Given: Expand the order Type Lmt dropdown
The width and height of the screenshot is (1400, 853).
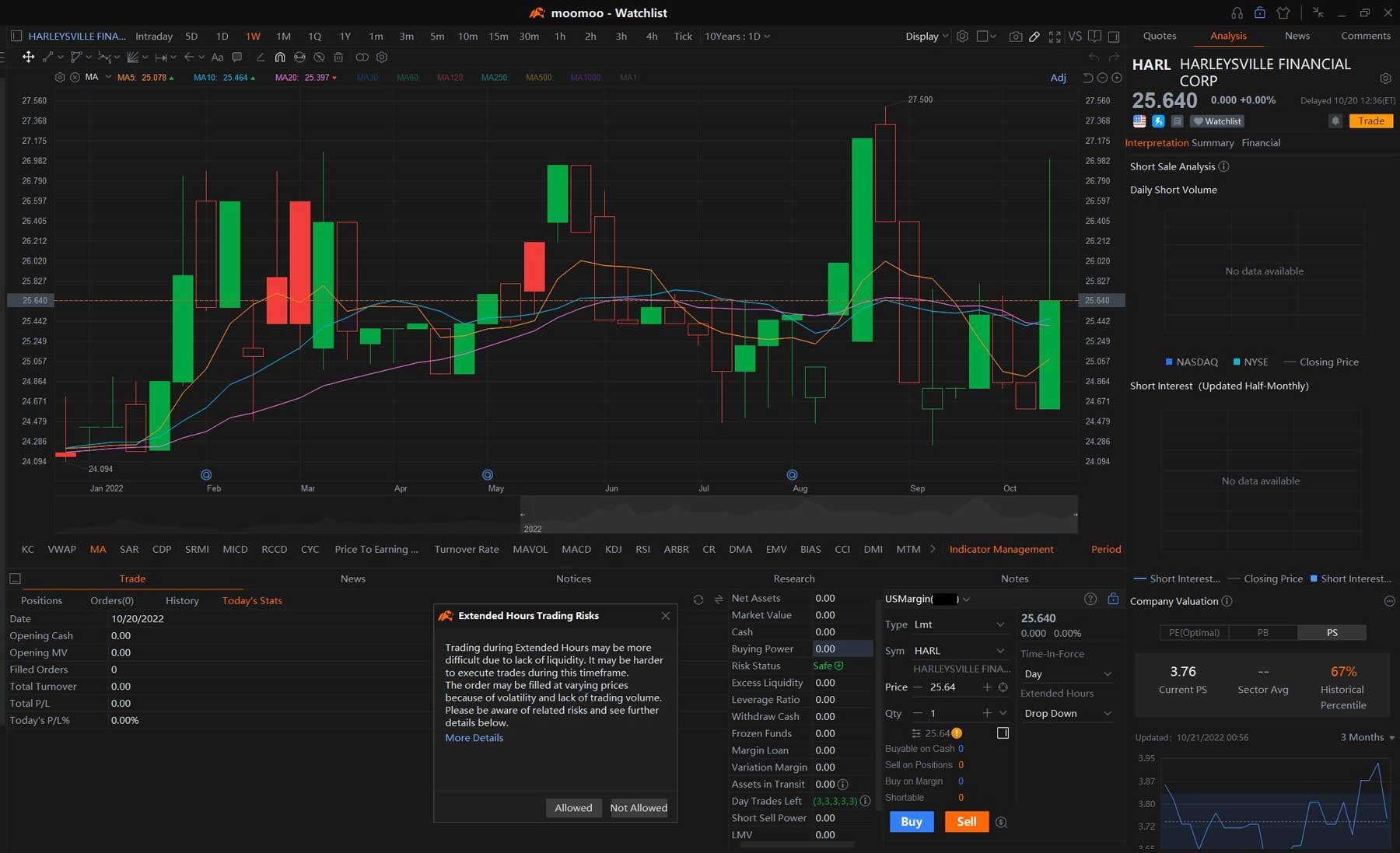Looking at the screenshot, I should [960, 624].
